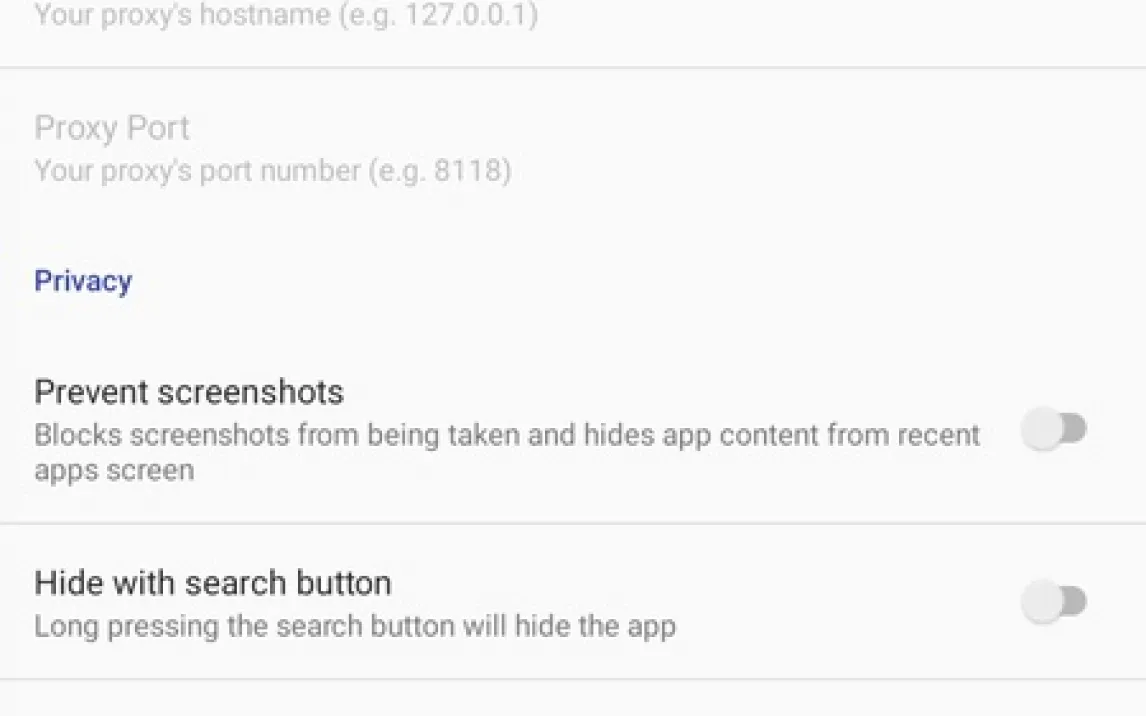The width and height of the screenshot is (1146, 716).
Task: Click the "e.g. 8118" port example text
Action: tap(440, 171)
